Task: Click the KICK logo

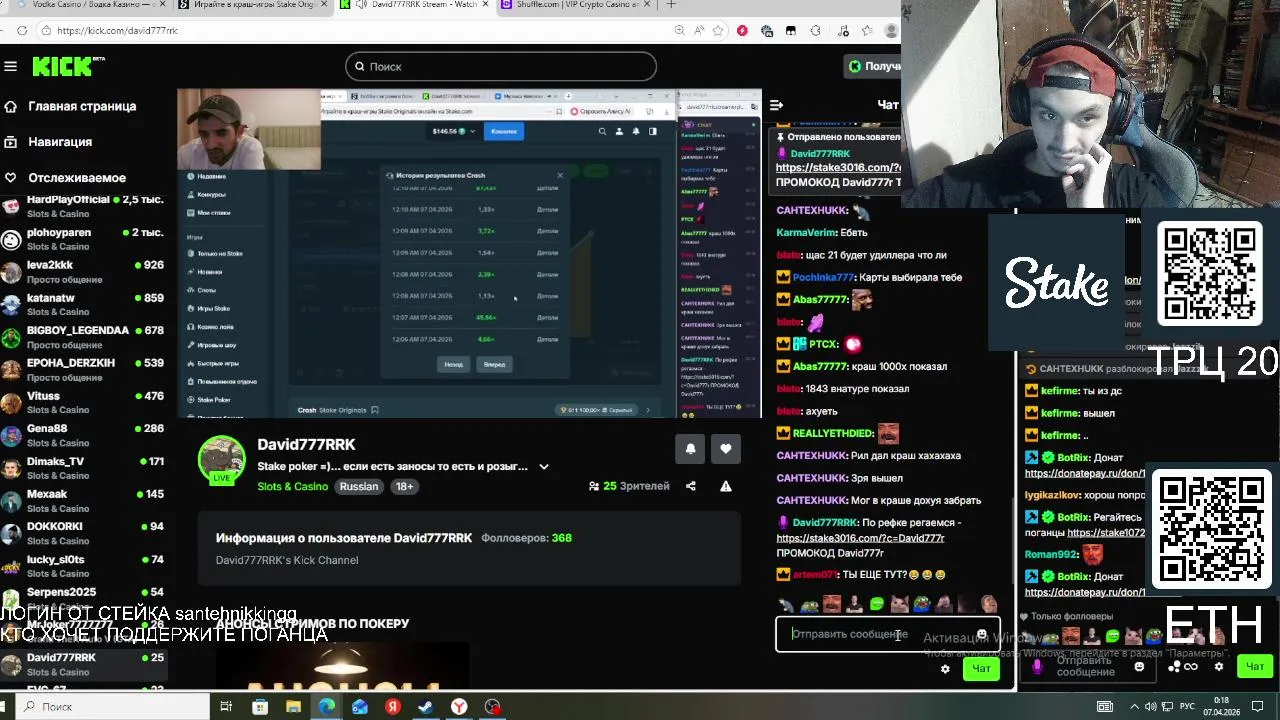Action: point(68,66)
